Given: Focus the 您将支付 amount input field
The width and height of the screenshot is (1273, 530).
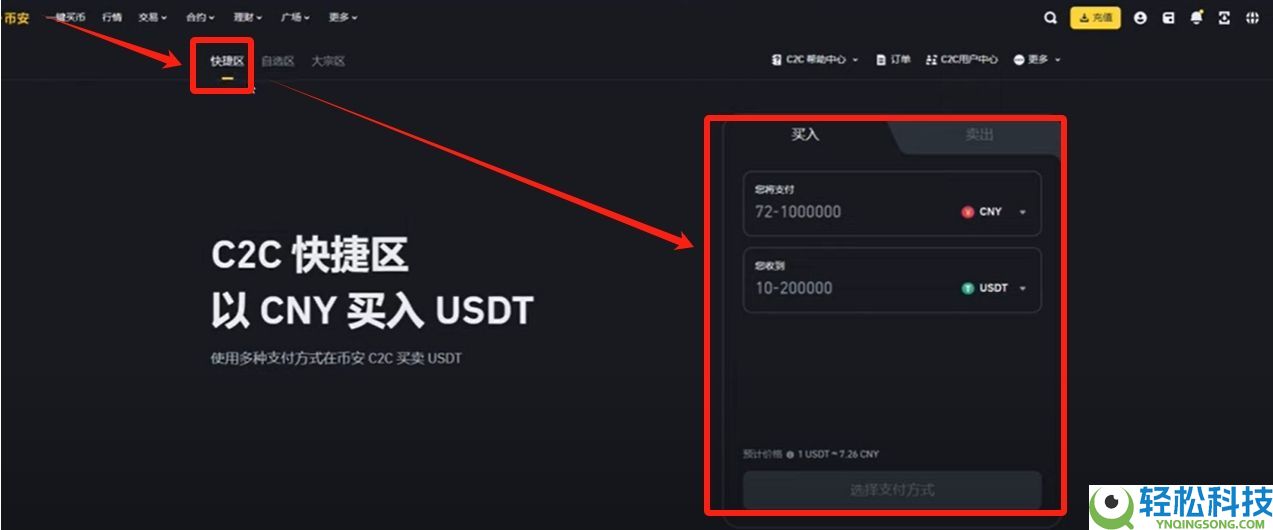Looking at the screenshot, I should [892, 204].
